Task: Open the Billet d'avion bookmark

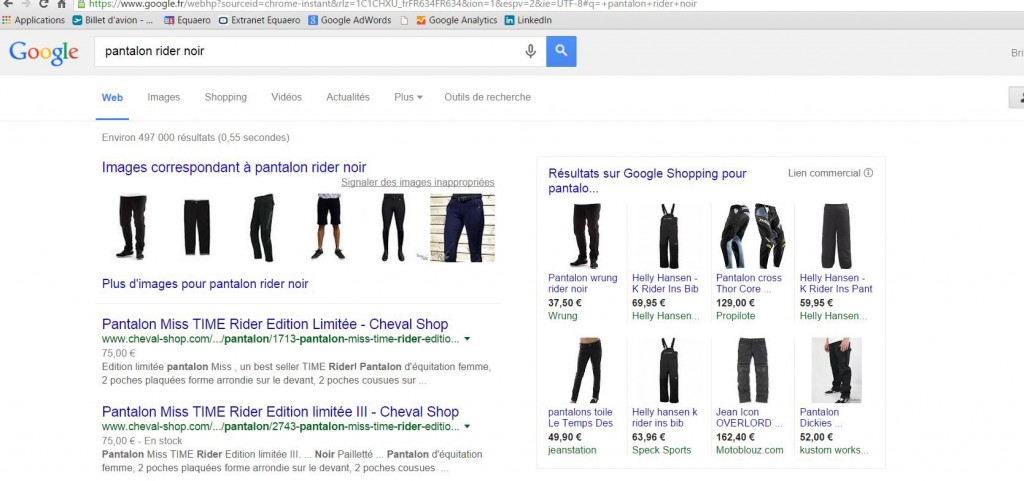Action: tap(113, 20)
